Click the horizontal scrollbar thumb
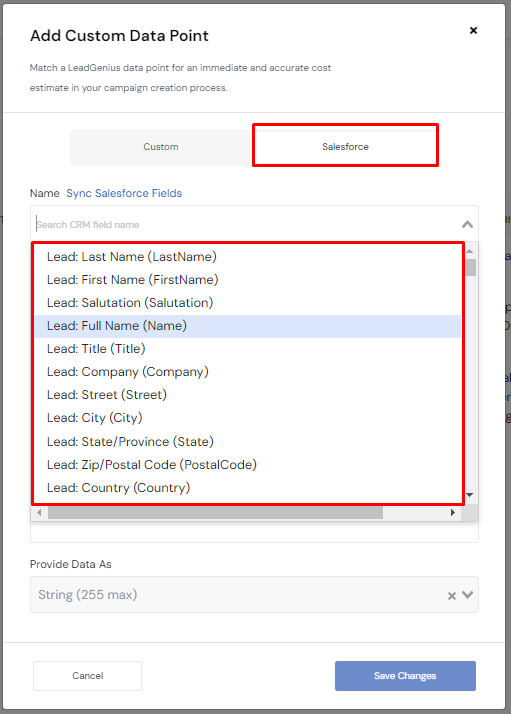The image size is (511, 714). 215,513
